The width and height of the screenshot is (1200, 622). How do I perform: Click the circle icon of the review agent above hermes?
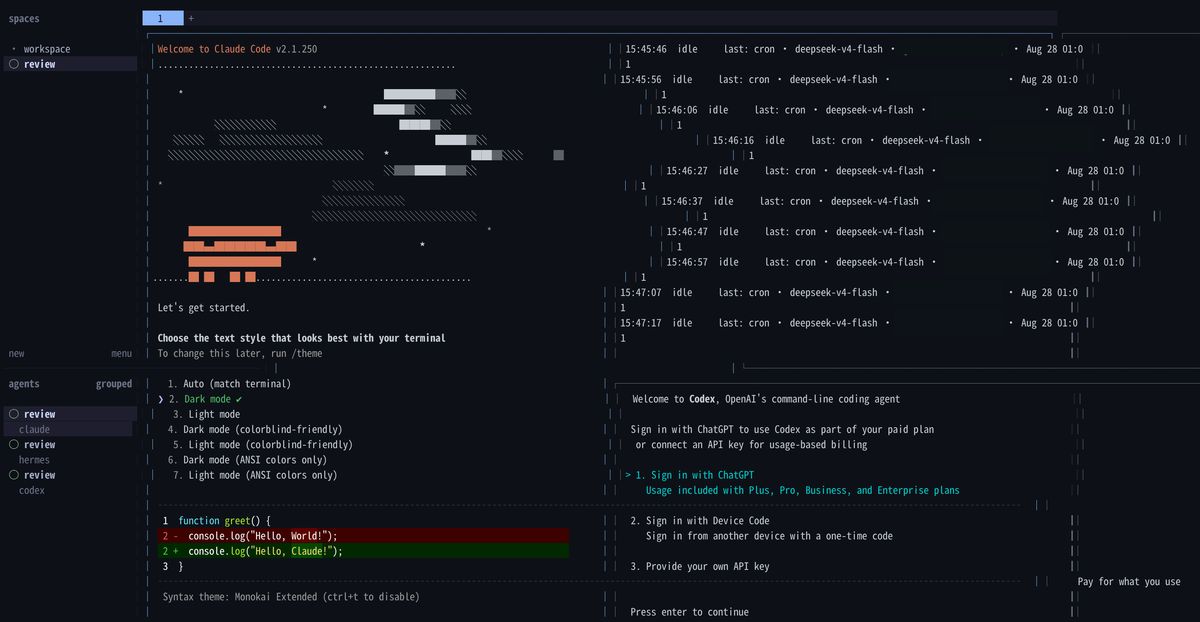tap(13, 445)
